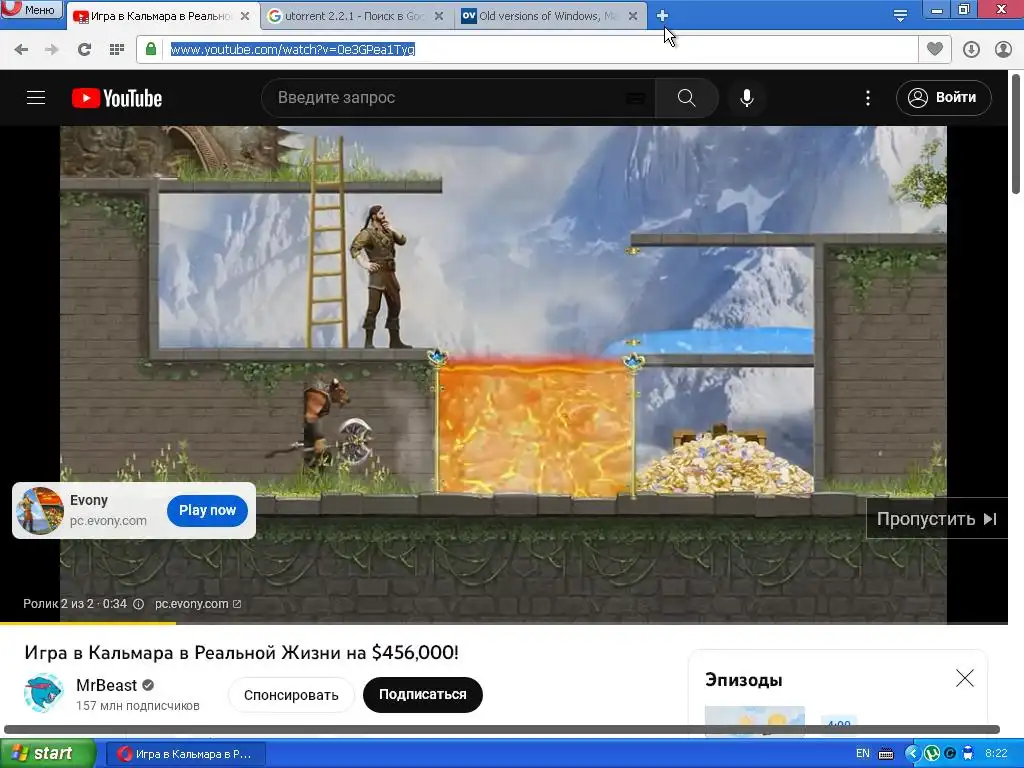This screenshot has height=768, width=1024.
Task: Open the MrBeast channel avatar
Action: (44, 693)
